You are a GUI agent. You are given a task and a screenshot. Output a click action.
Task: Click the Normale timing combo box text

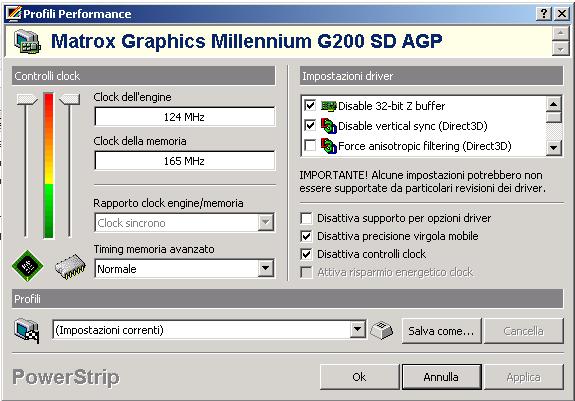(x=117, y=269)
